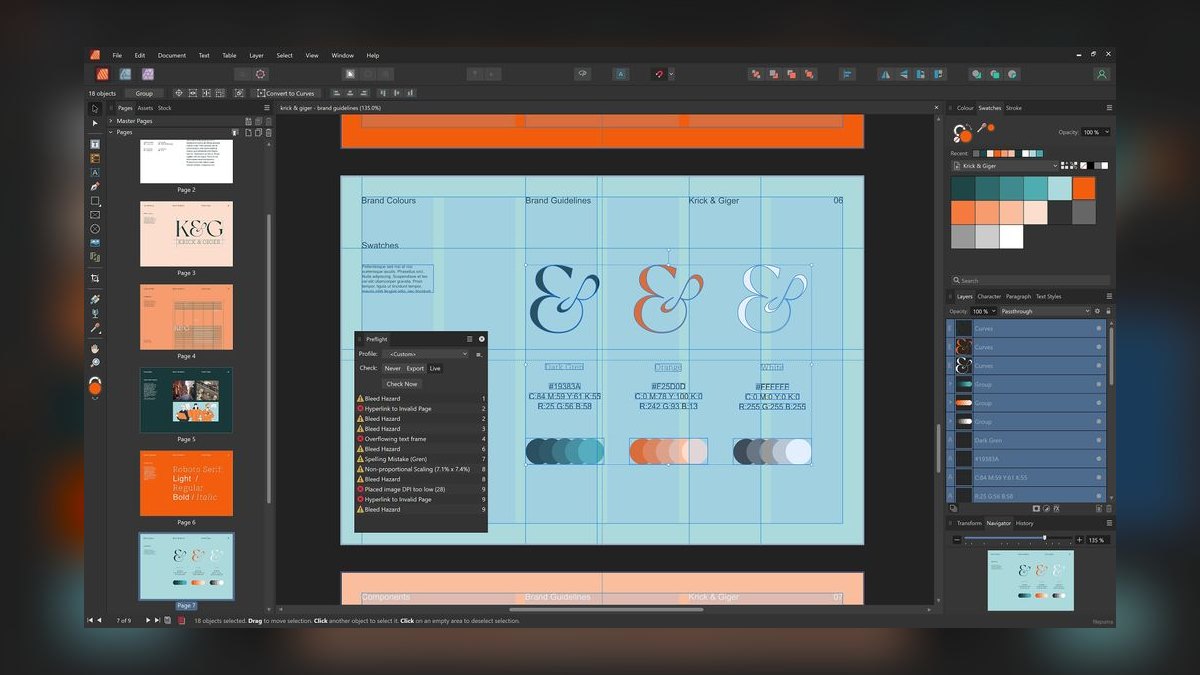The image size is (1200, 675).
Task: Toggle the Layers panel lock icon
Action: point(1109,311)
